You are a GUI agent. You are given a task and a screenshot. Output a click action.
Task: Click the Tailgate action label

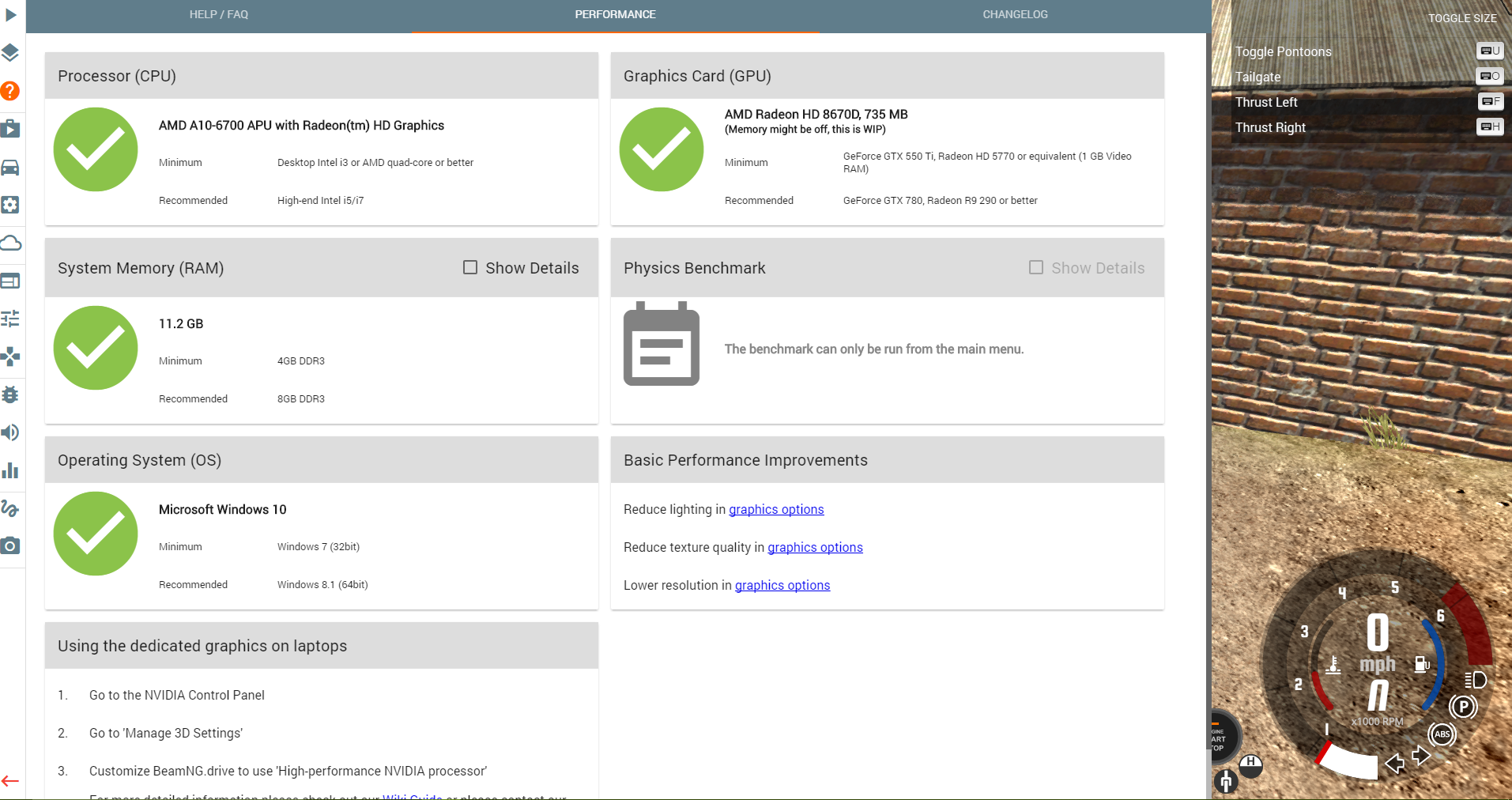coord(1257,77)
